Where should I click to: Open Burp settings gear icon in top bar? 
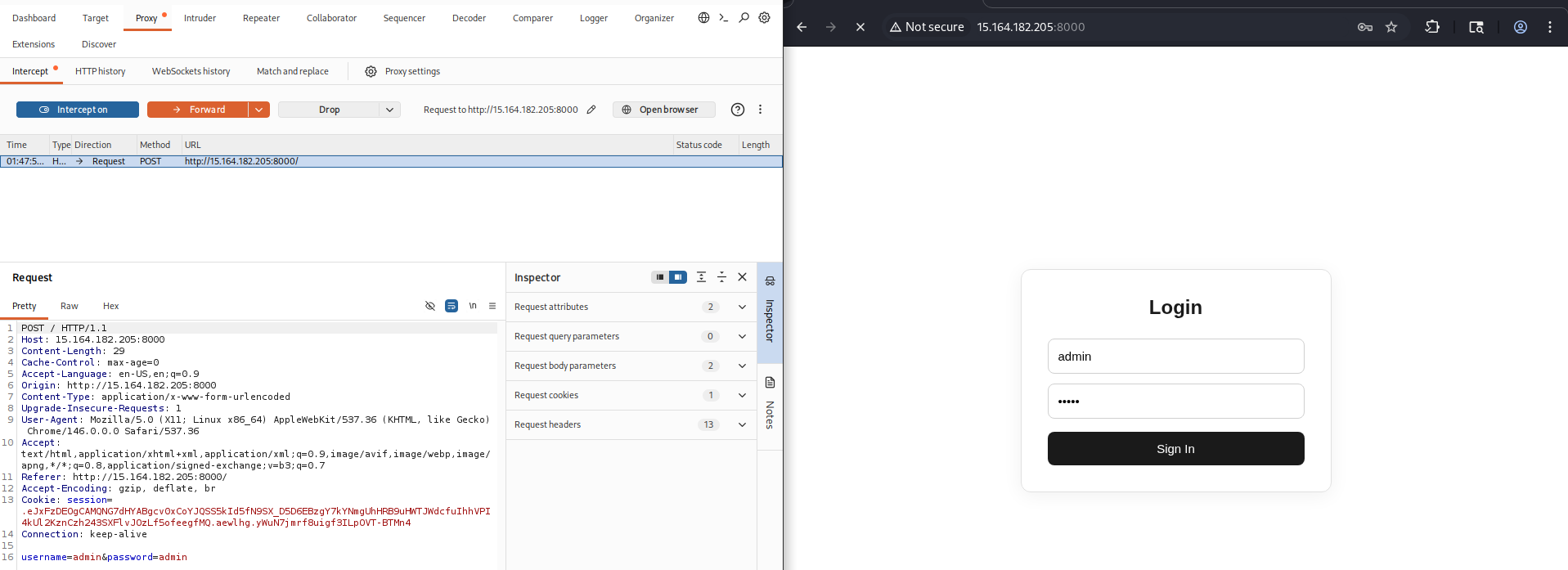tap(764, 18)
